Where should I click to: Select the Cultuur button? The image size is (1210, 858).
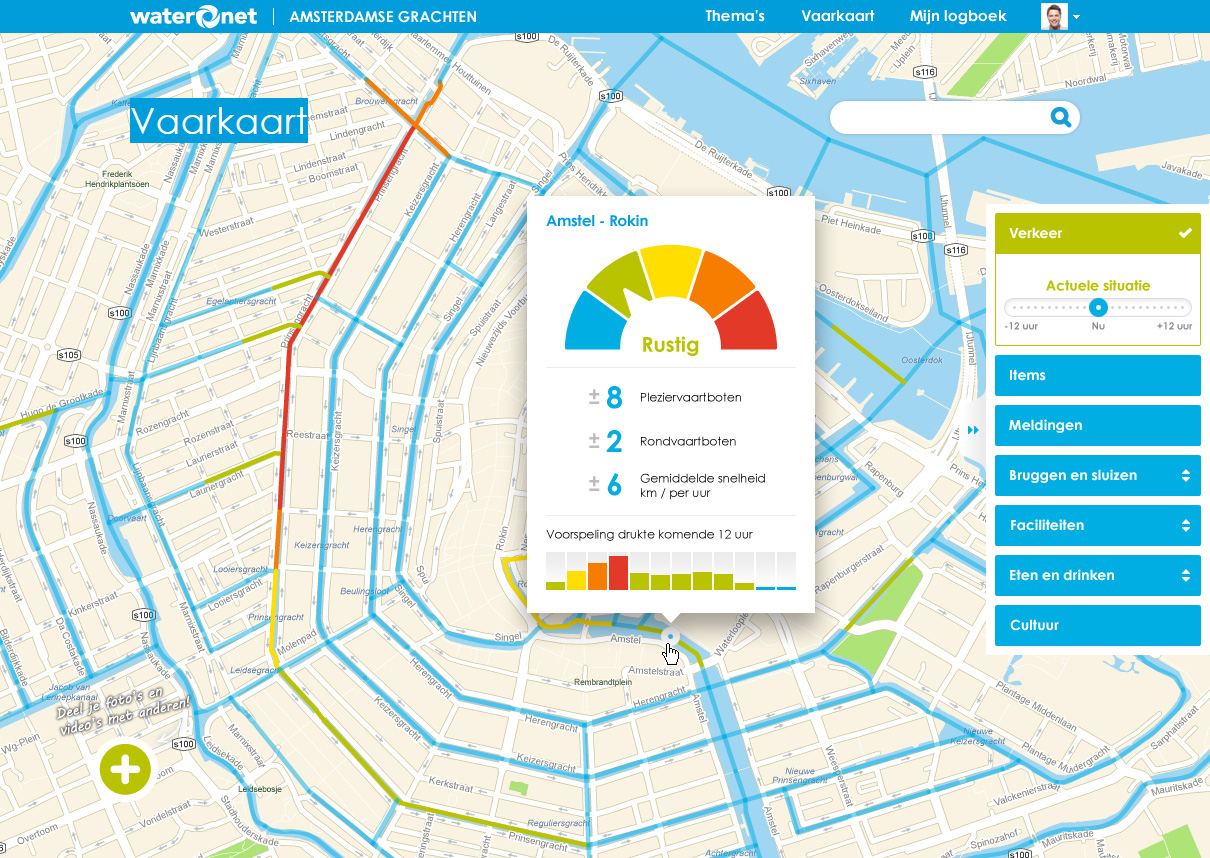pos(1097,625)
